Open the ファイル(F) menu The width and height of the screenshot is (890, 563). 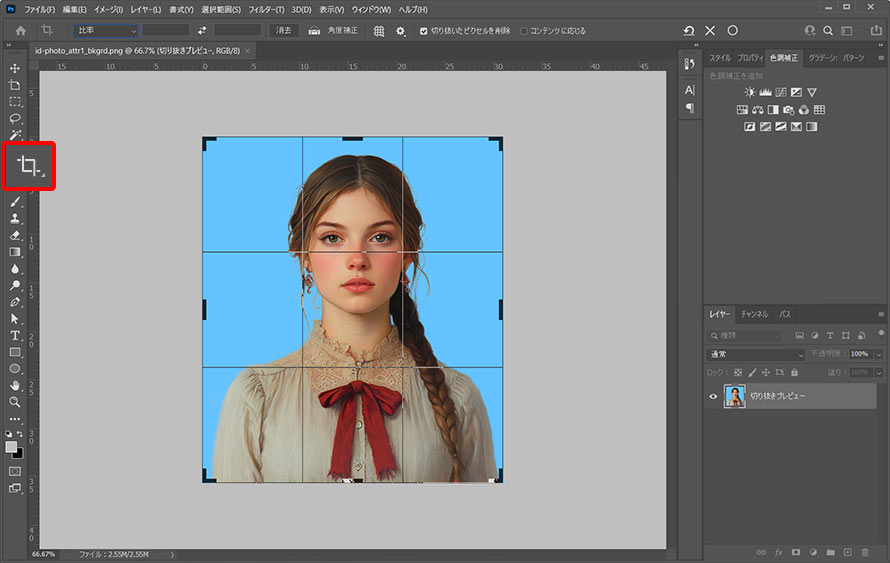[x=40, y=10]
